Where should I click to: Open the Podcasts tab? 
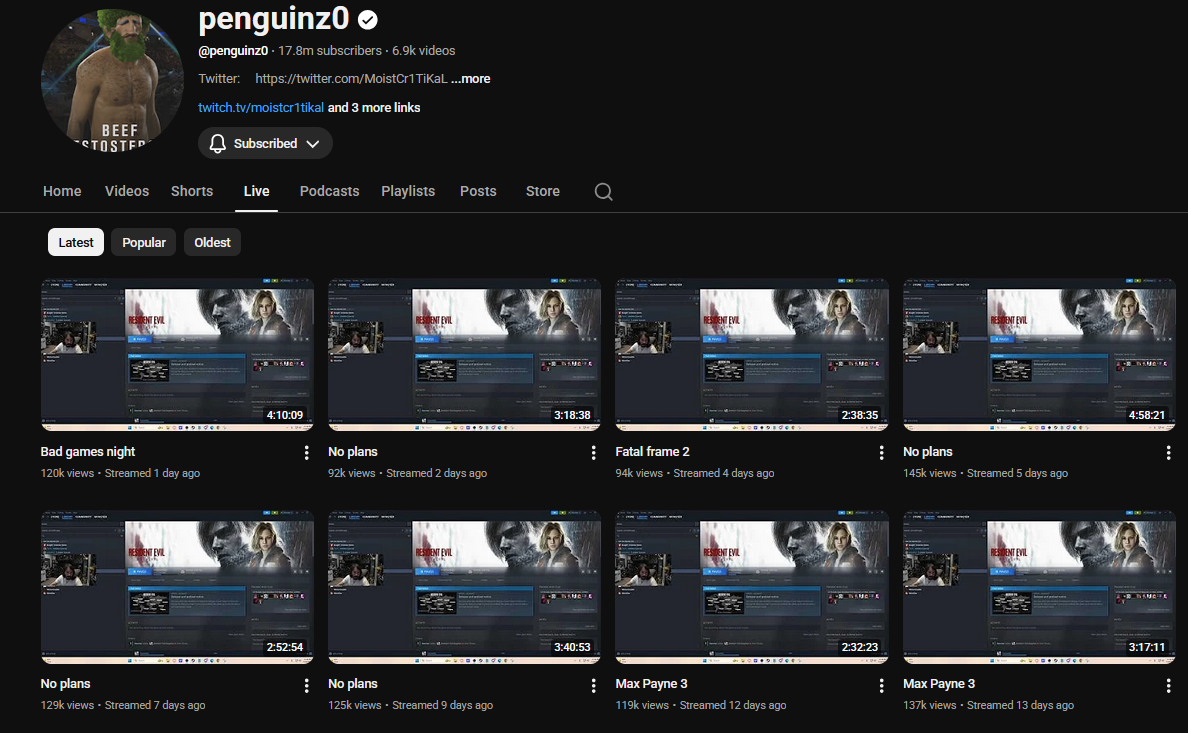tap(330, 191)
